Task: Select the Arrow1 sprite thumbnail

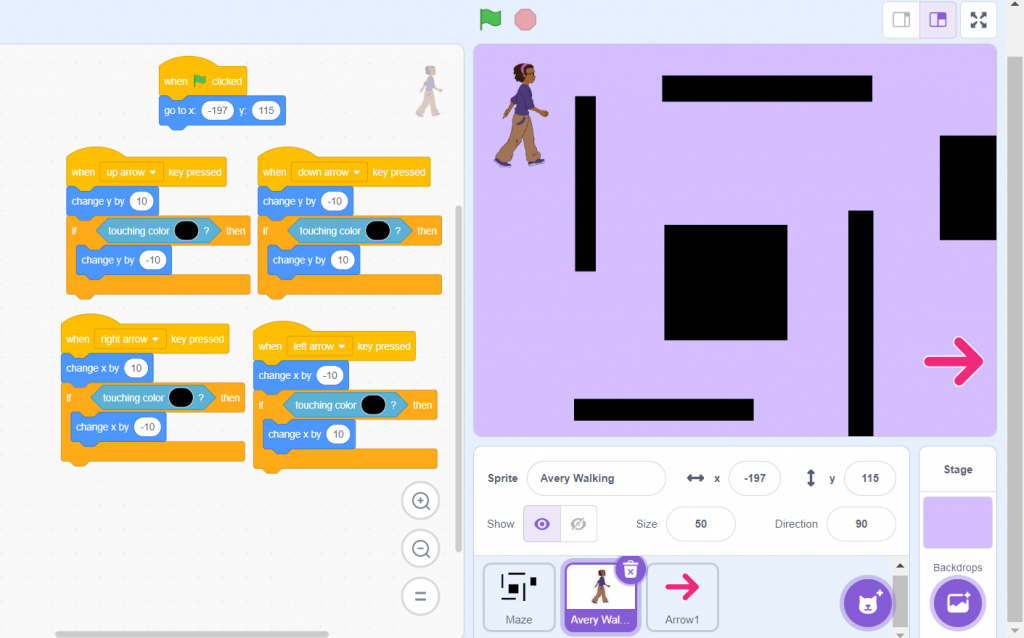Action: pos(682,597)
